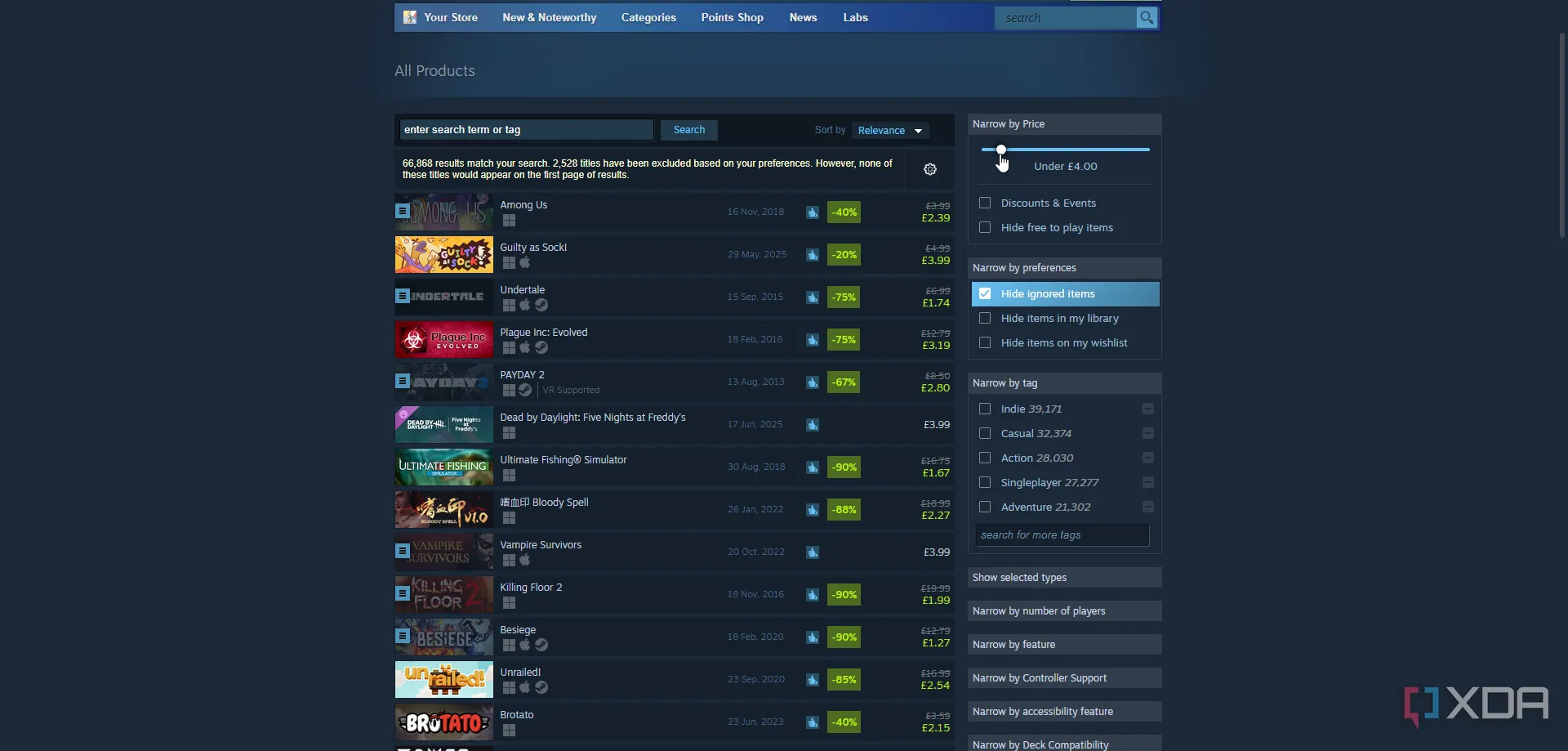Enable Hide free to play items

985,227
